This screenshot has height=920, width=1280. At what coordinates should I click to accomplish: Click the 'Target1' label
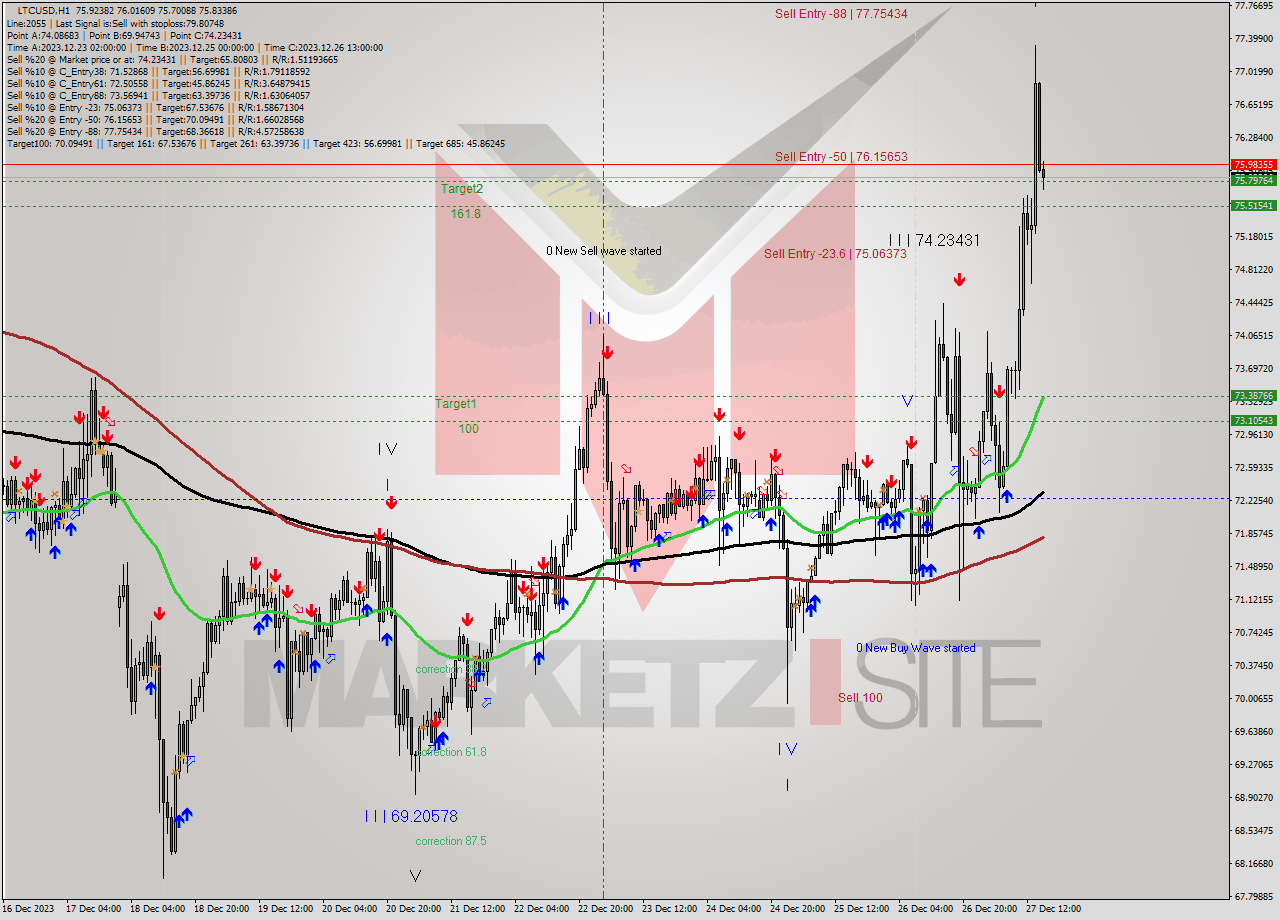pyautogui.click(x=456, y=403)
